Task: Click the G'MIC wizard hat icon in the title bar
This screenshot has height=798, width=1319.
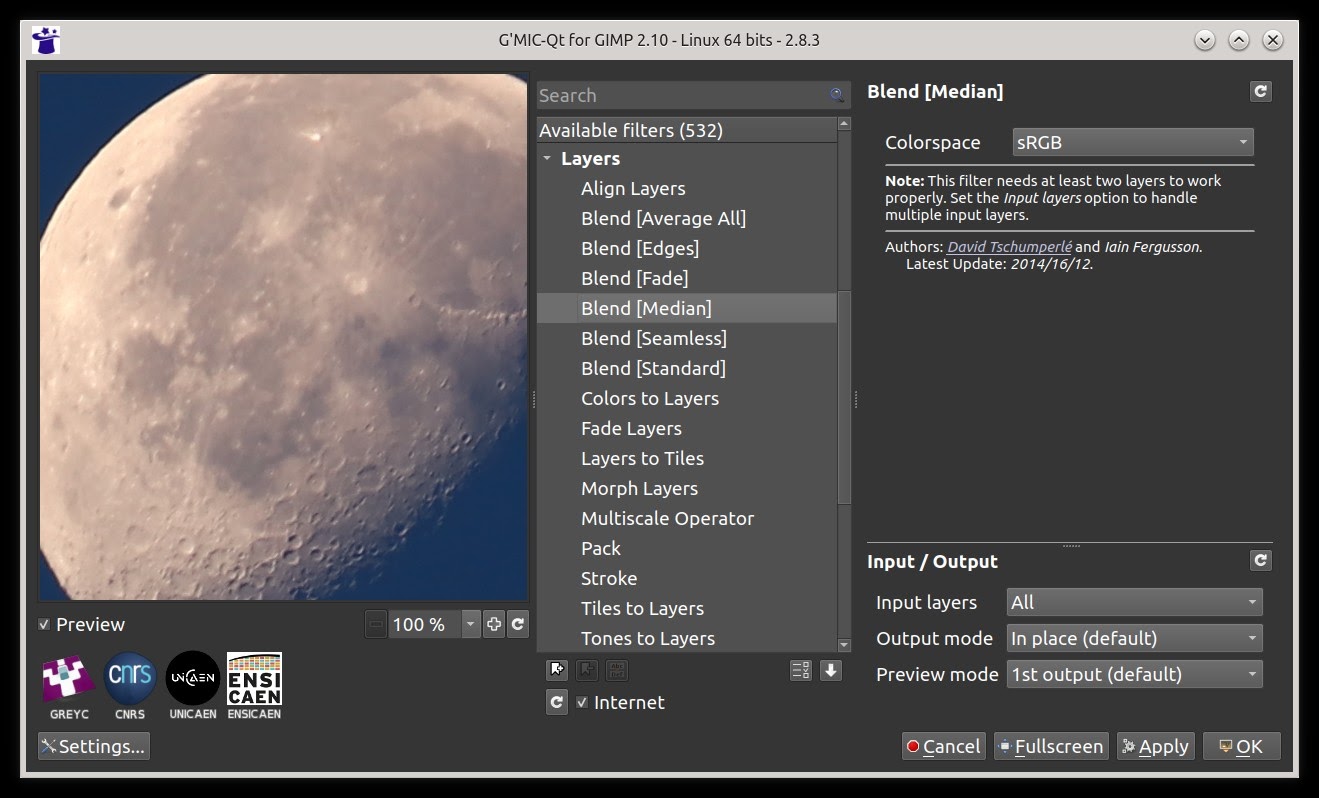Action: [x=46, y=40]
